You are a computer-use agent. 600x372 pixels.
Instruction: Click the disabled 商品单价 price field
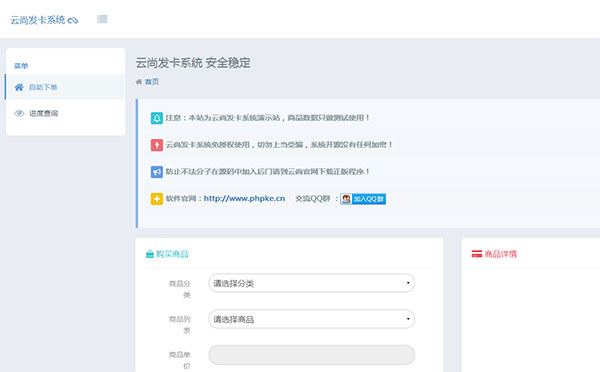point(311,355)
